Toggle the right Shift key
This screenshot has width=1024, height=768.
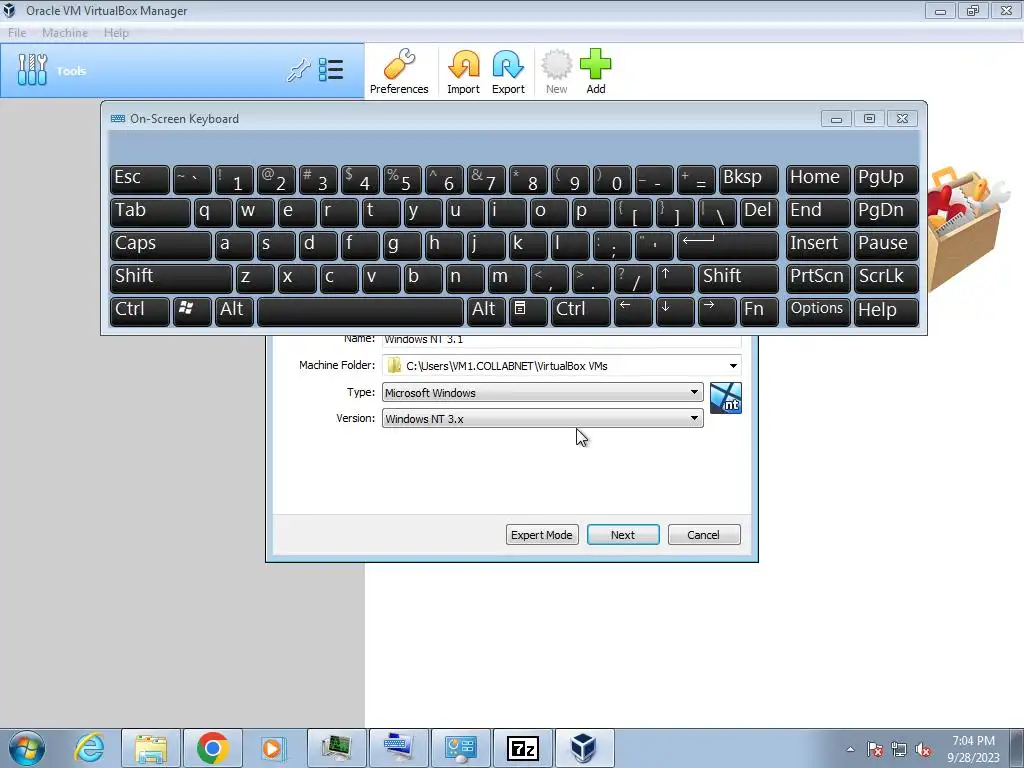click(739, 278)
